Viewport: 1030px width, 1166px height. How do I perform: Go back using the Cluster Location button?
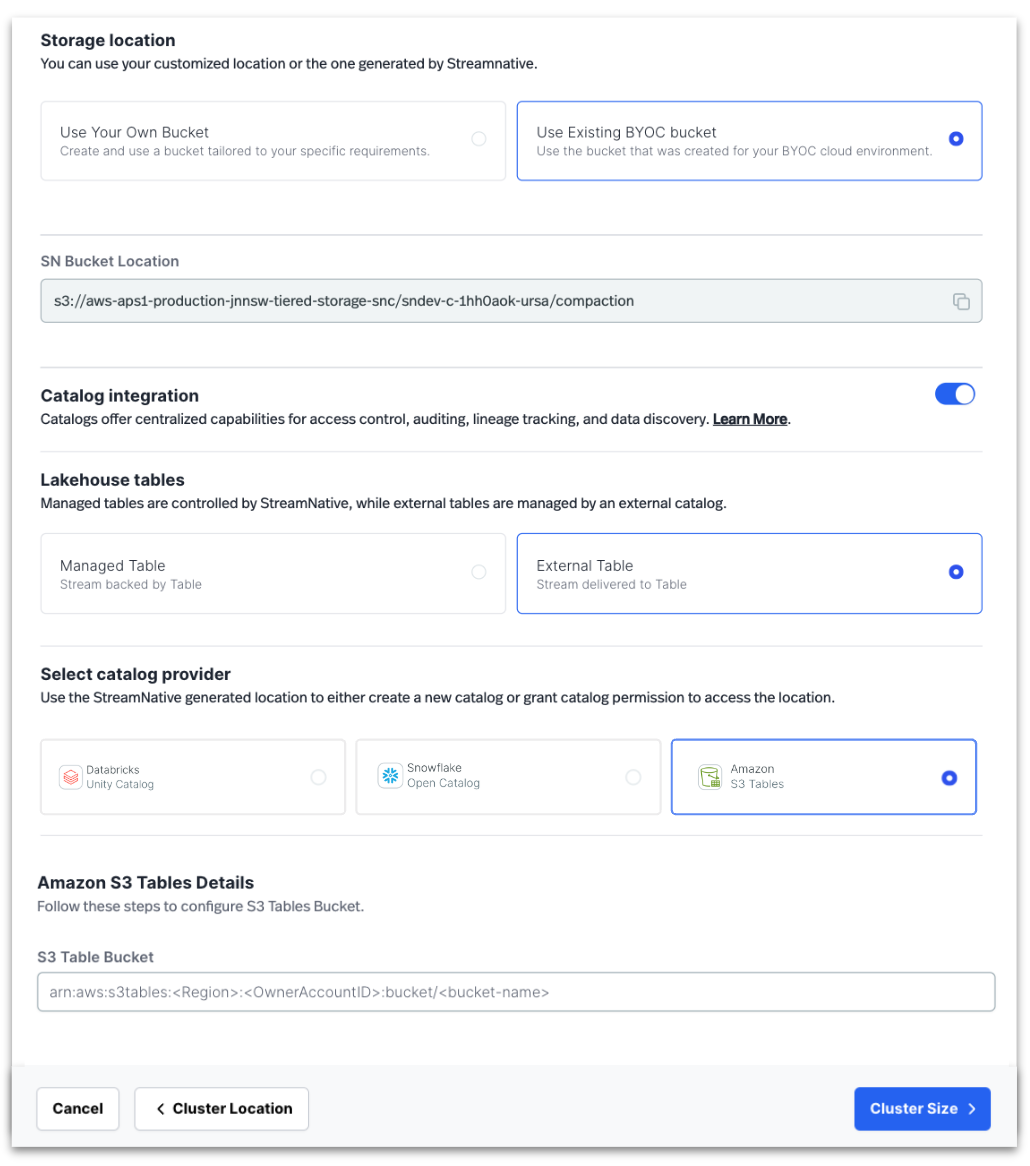[x=221, y=1108]
